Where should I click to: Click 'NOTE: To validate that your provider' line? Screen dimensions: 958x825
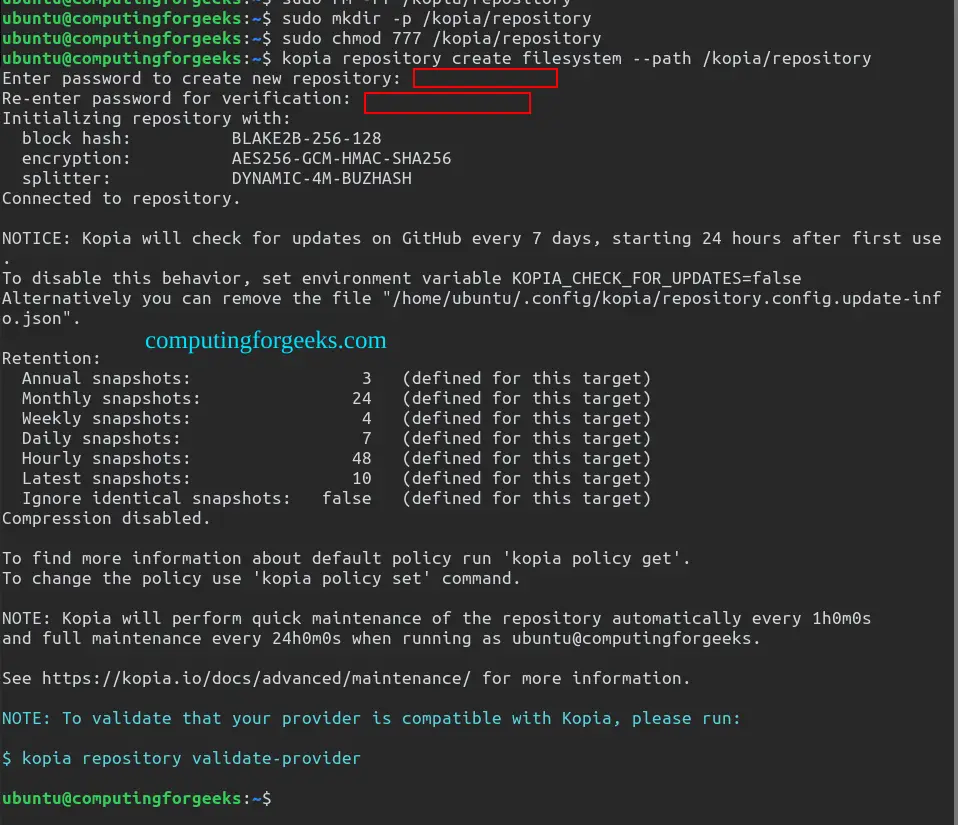[371, 719]
